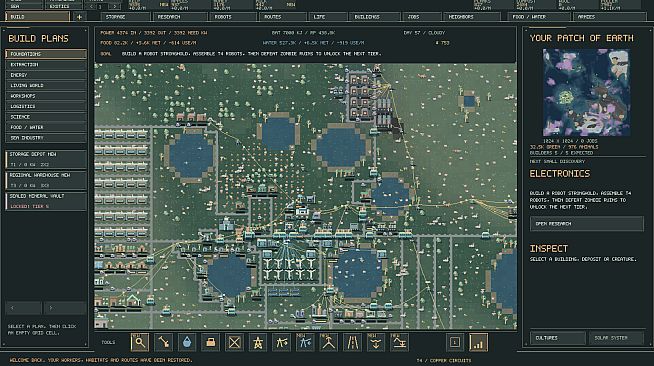Click the top bar next arrow
The height and width of the screenshot is (366, 654).
[115, 6]
